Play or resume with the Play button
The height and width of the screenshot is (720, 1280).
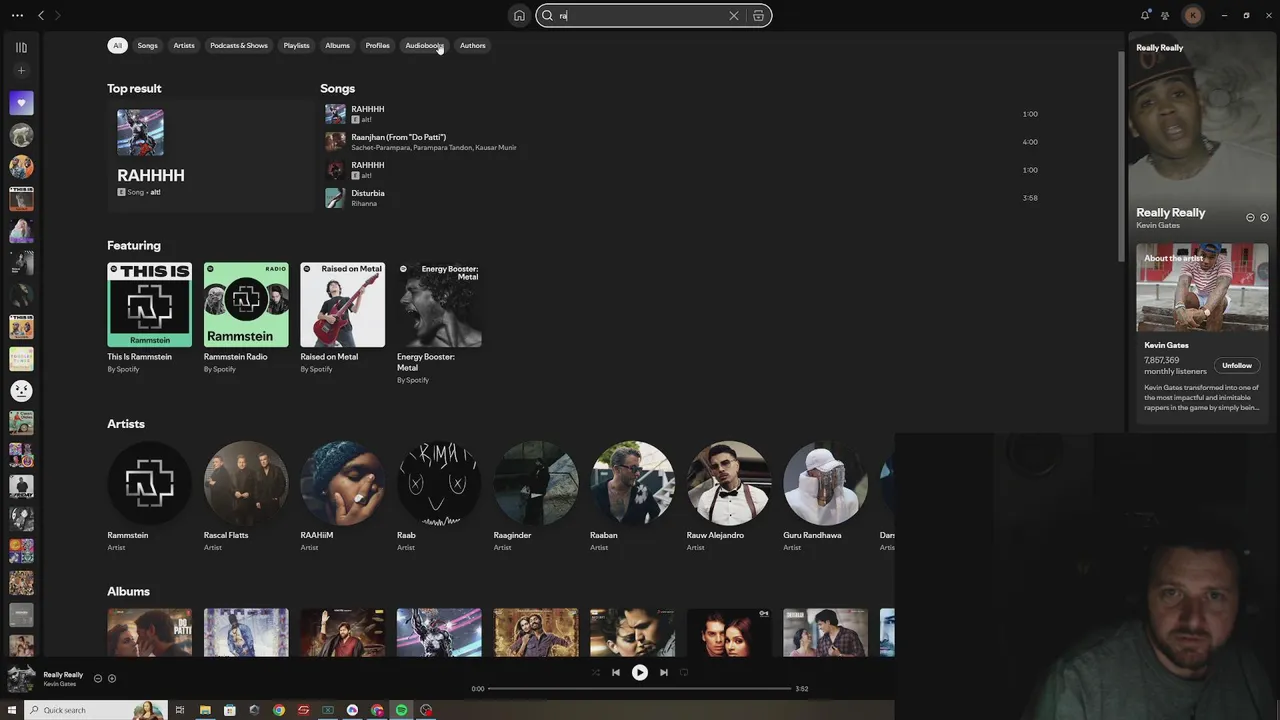click(x=639, y=672)
